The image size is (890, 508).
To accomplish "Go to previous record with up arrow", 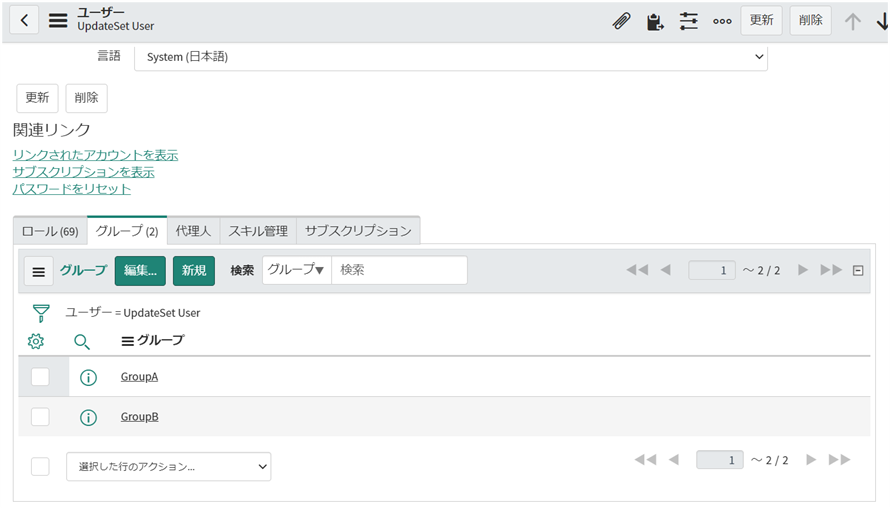I will point(852,22).
